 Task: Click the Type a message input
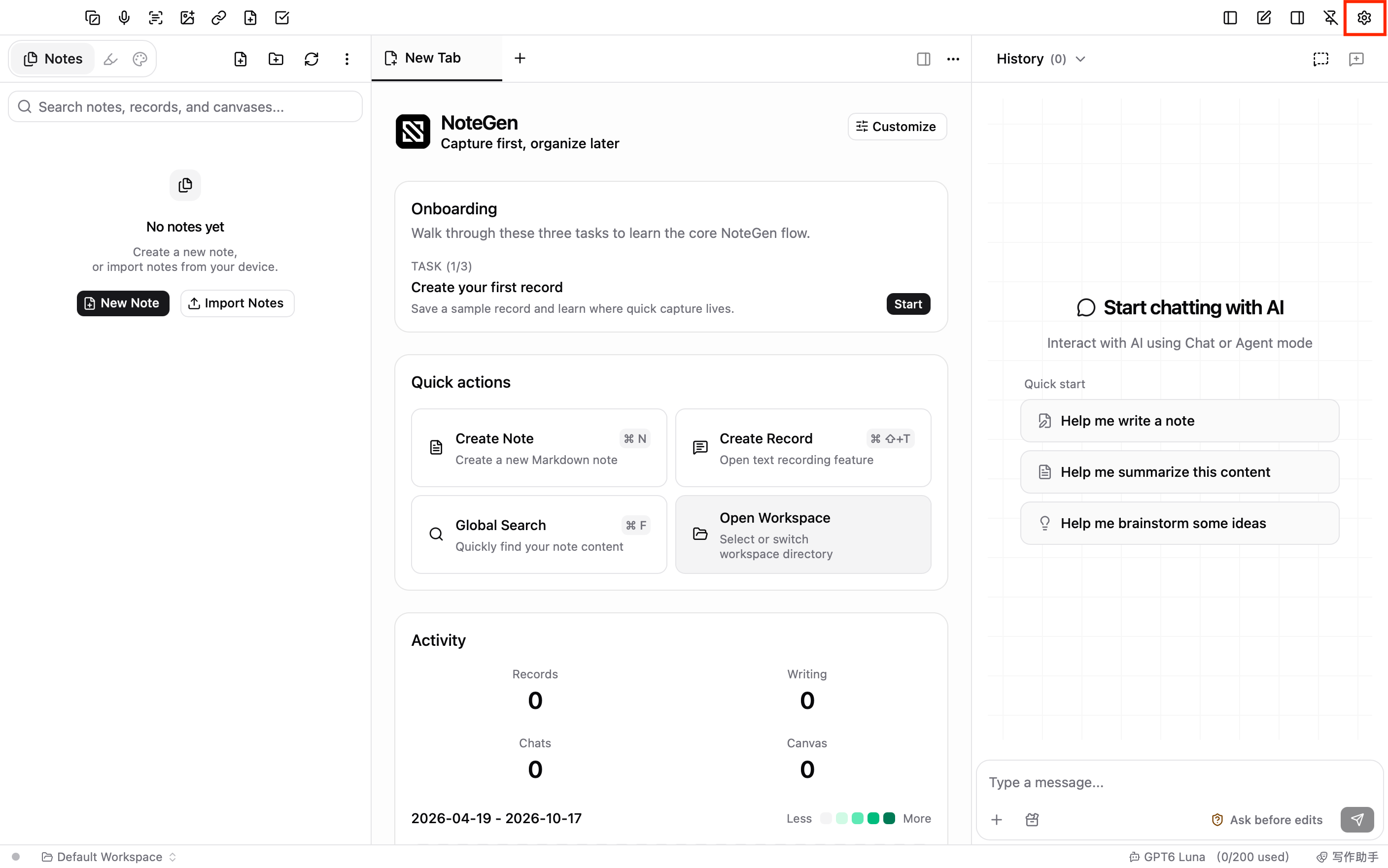[x=1180, y=782]
